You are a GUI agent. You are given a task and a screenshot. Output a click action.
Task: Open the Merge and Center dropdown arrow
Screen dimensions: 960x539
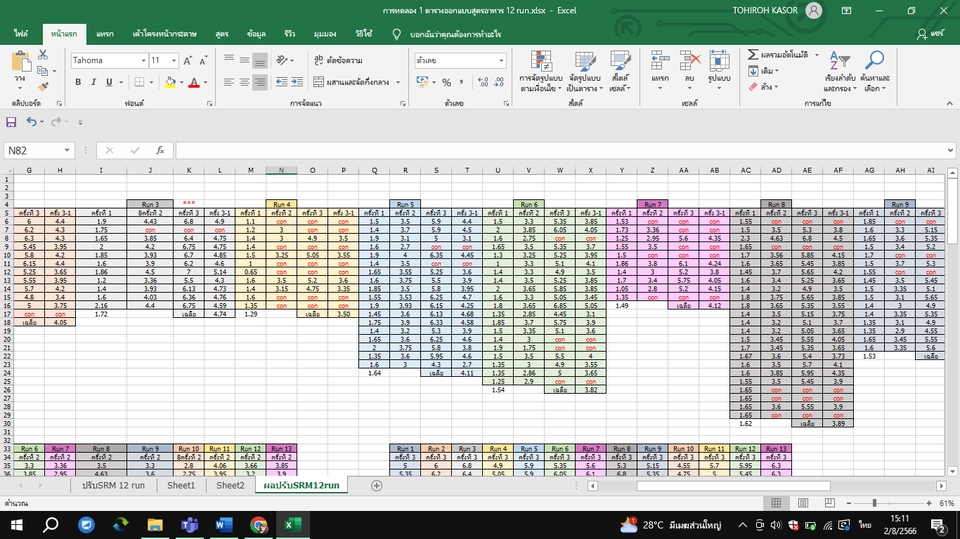[x=398, y=82]
